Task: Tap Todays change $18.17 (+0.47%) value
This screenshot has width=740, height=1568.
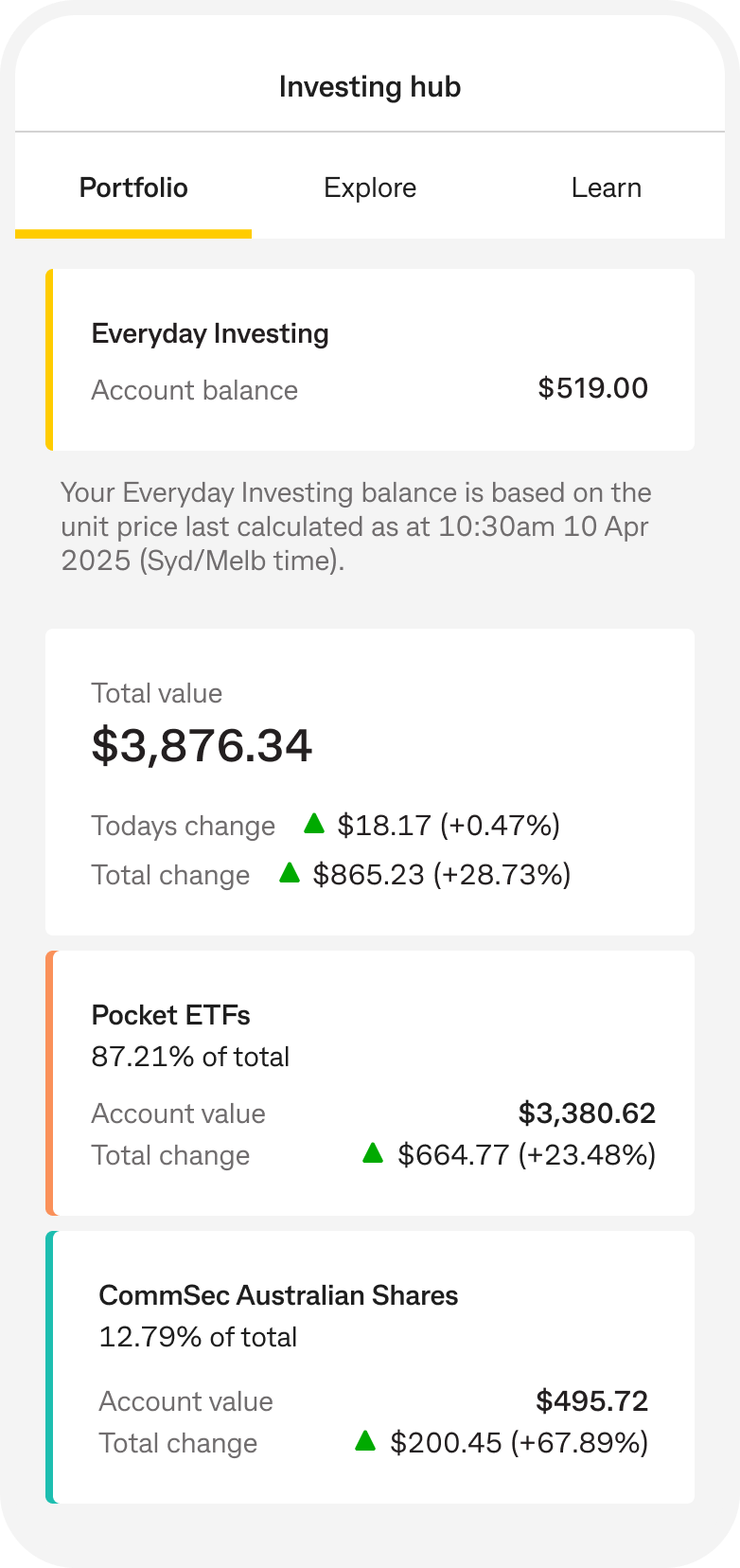Action: [449, 826]
